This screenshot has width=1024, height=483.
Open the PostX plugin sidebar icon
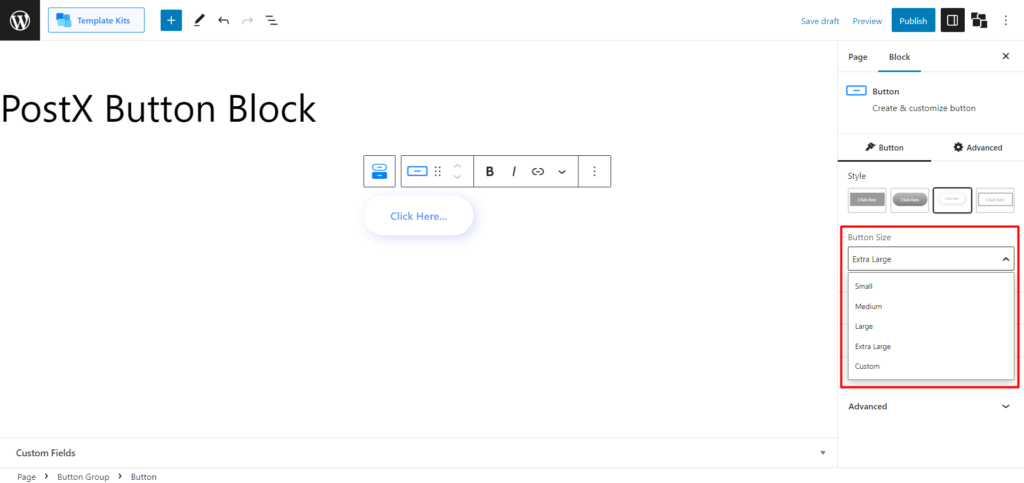coord(979,21)
